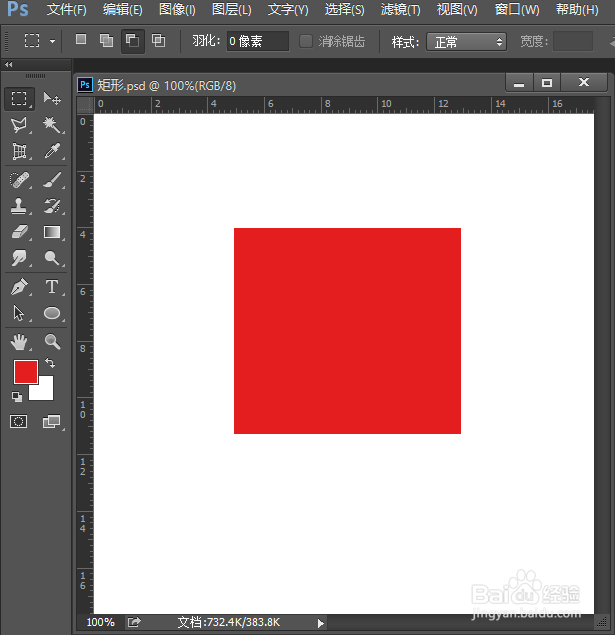Click the 100% zoom level field
The image size is (615, 635).
tap(100, 622)
